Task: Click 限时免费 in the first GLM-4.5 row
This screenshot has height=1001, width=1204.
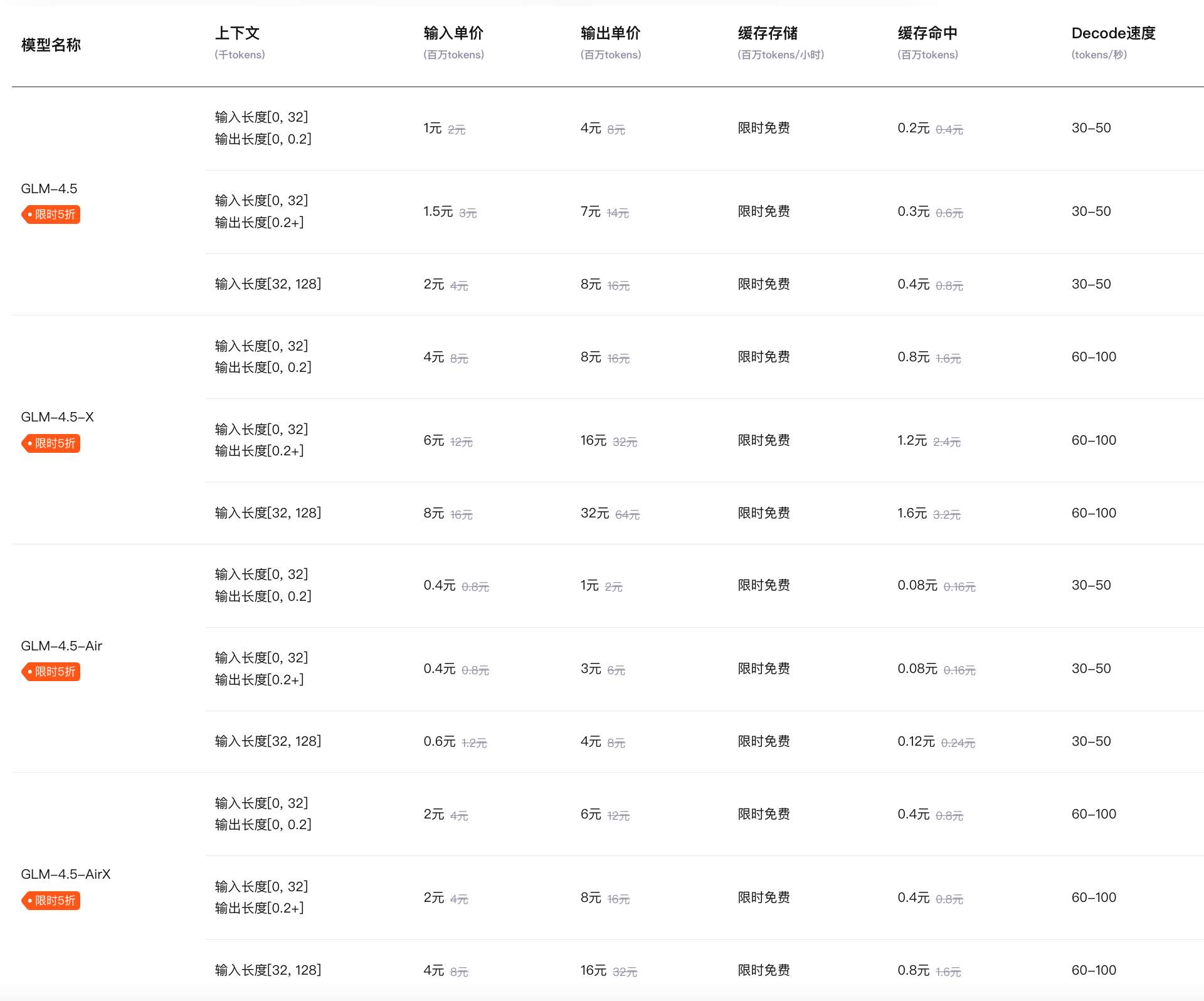Action: [763, 128]
